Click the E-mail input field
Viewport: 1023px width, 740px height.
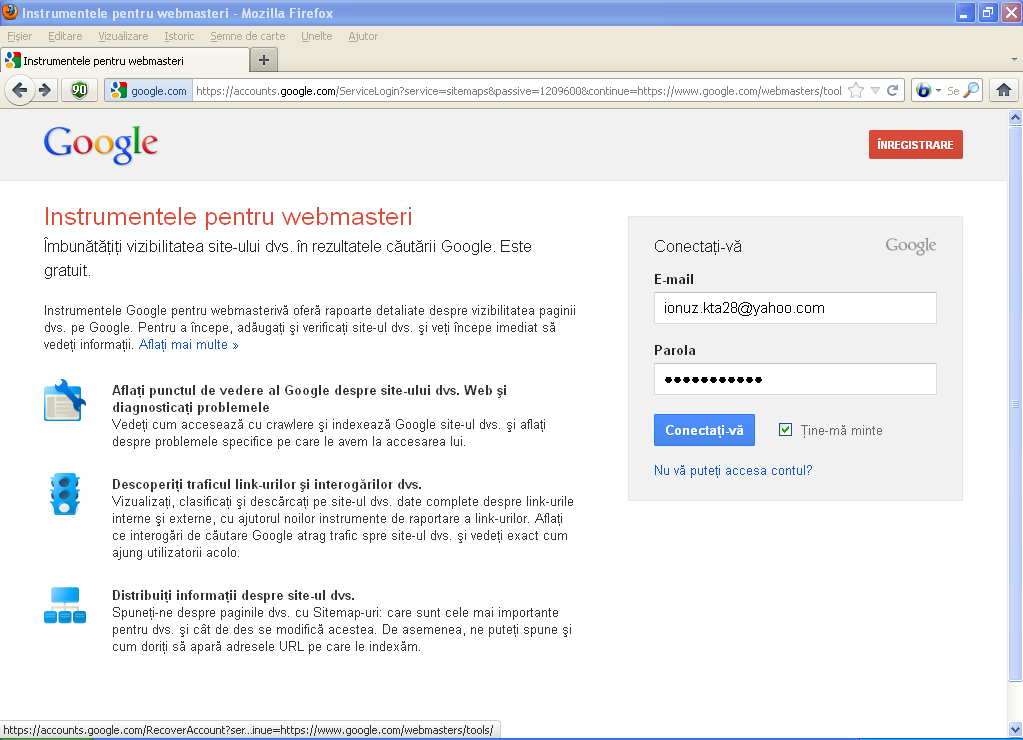pyautogui.click(x=795, y=308)
